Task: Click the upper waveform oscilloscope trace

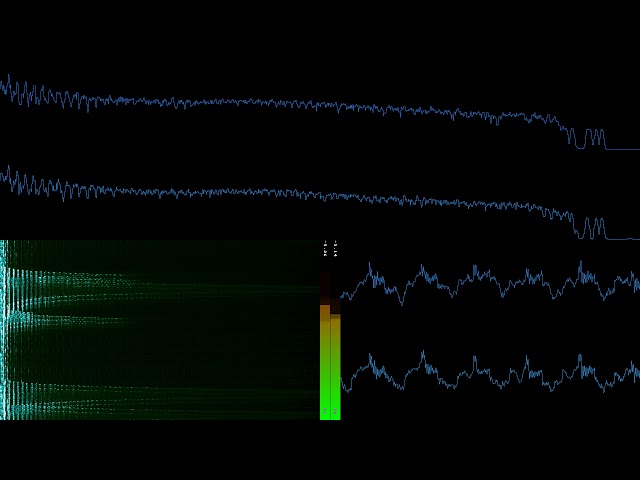Action: (490, 282)
